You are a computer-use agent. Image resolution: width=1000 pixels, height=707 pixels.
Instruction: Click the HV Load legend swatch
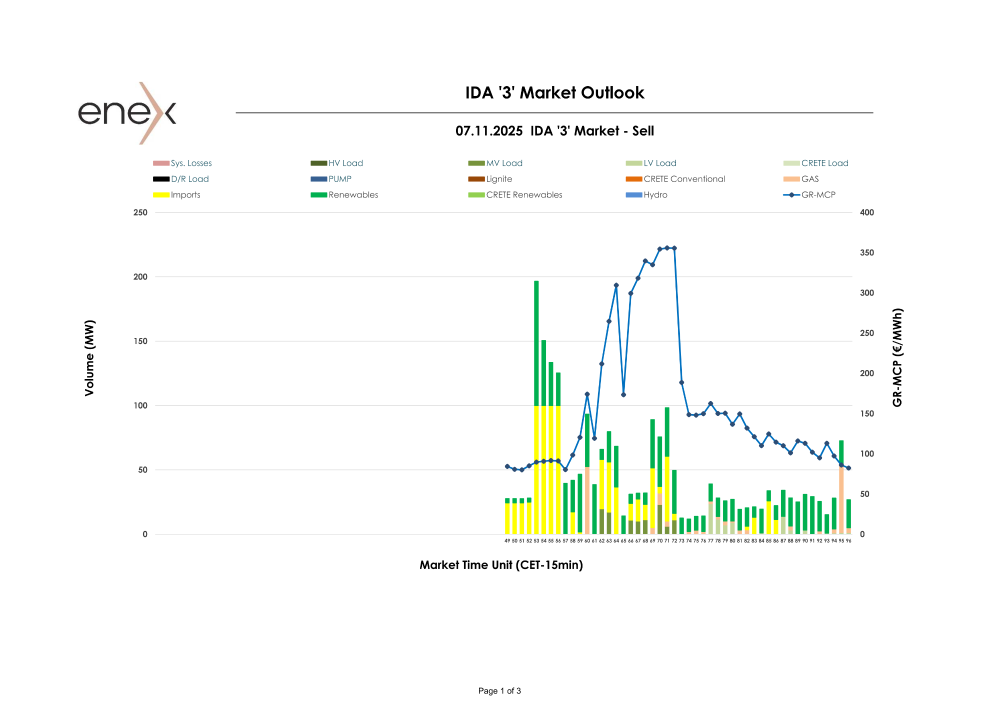point(318,163)
